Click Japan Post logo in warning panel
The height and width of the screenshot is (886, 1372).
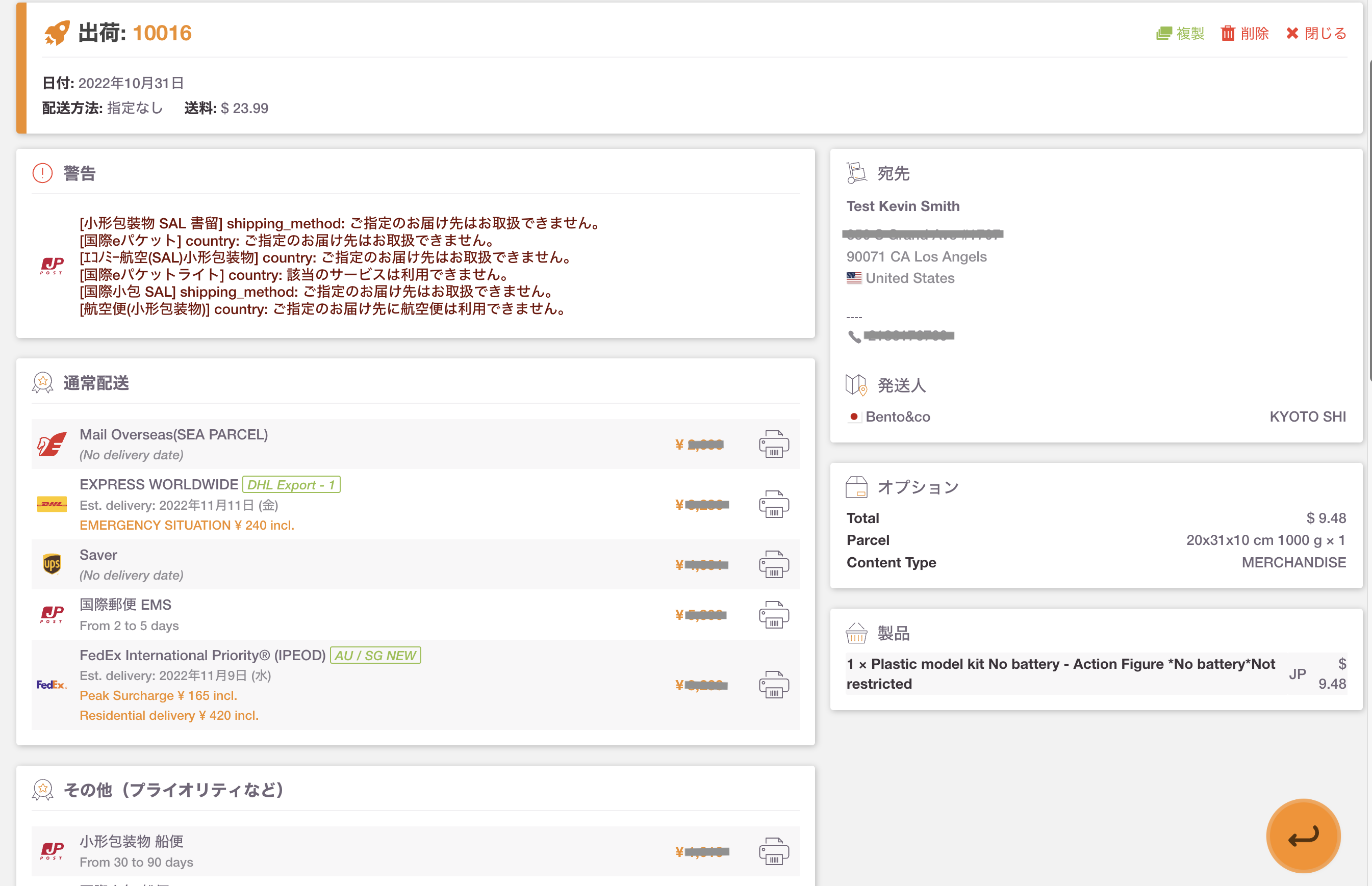[52, 266]
